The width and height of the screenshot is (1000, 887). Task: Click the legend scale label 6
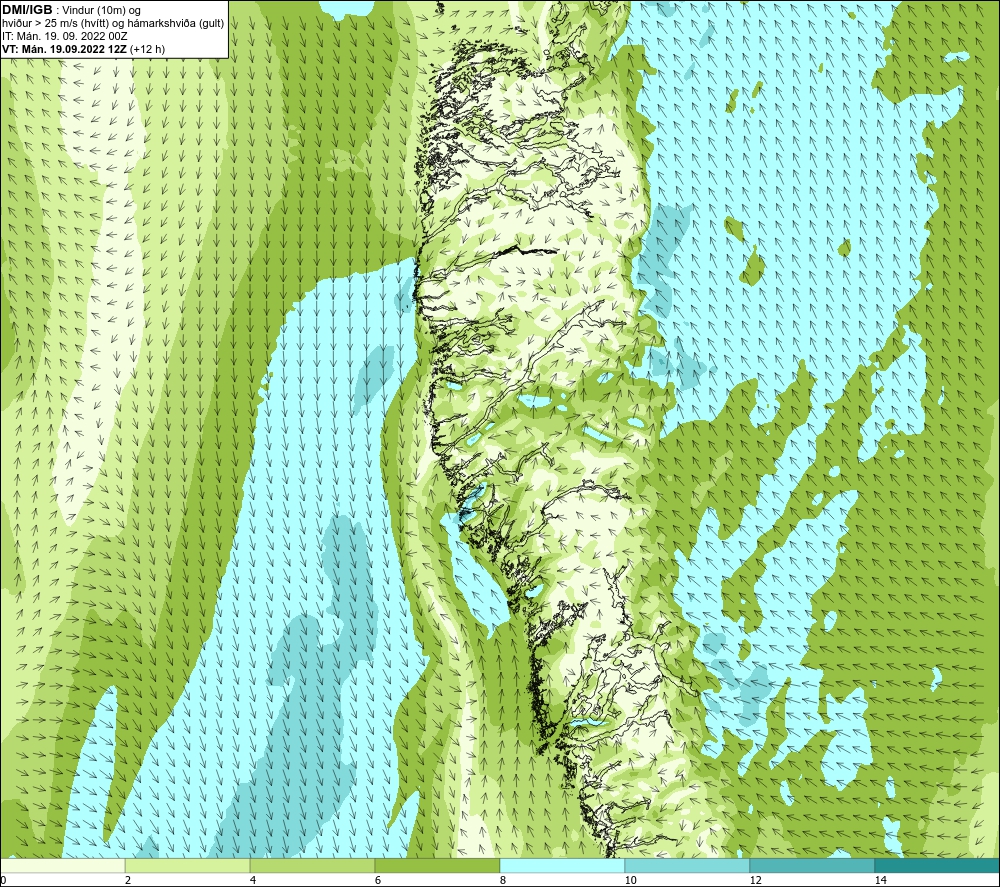click(x=378, y=880)
